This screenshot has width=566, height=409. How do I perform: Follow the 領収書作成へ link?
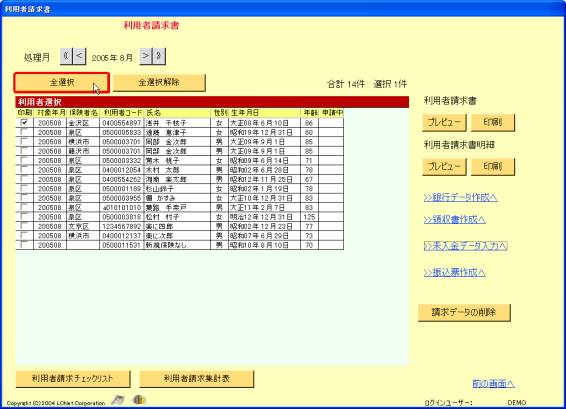[x=454, y=219]
